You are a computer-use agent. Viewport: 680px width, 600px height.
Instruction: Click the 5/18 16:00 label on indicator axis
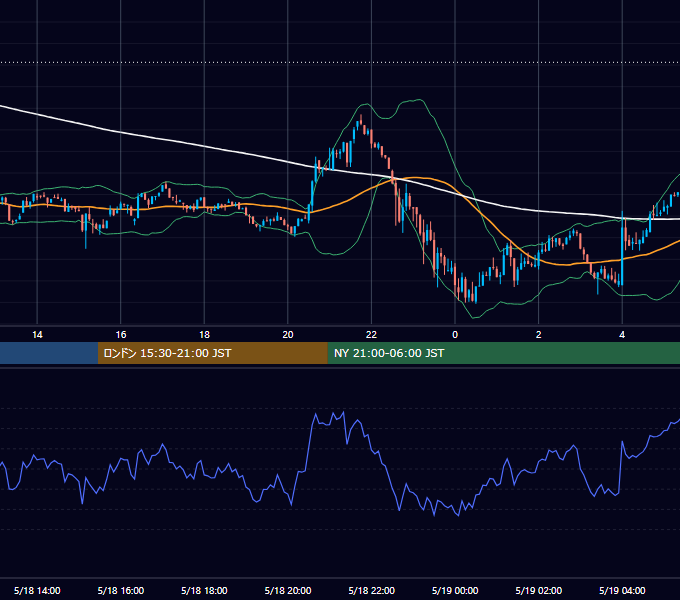121,590
